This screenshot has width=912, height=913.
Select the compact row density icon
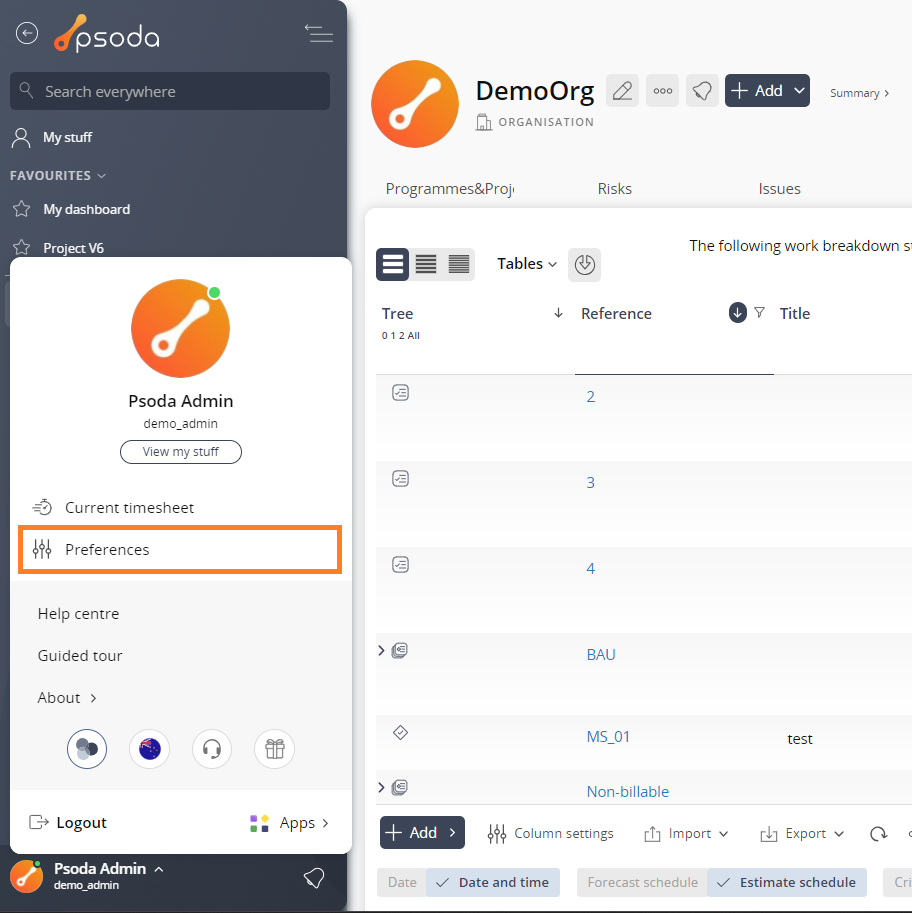[x=459, y=264]
